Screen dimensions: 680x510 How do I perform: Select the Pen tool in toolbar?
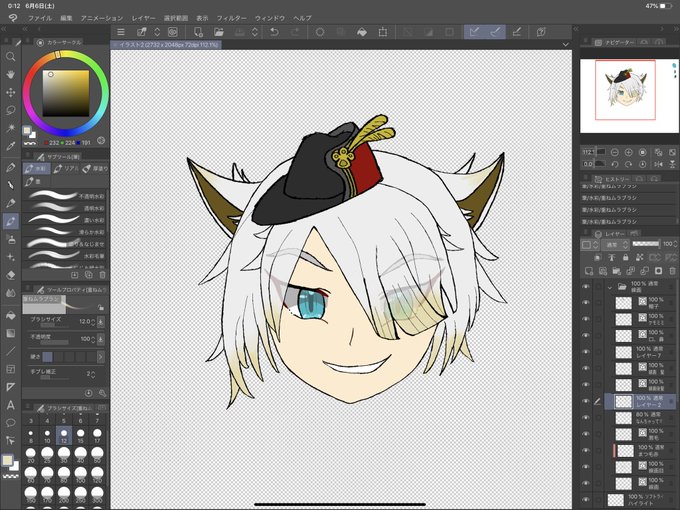[10, 167]
